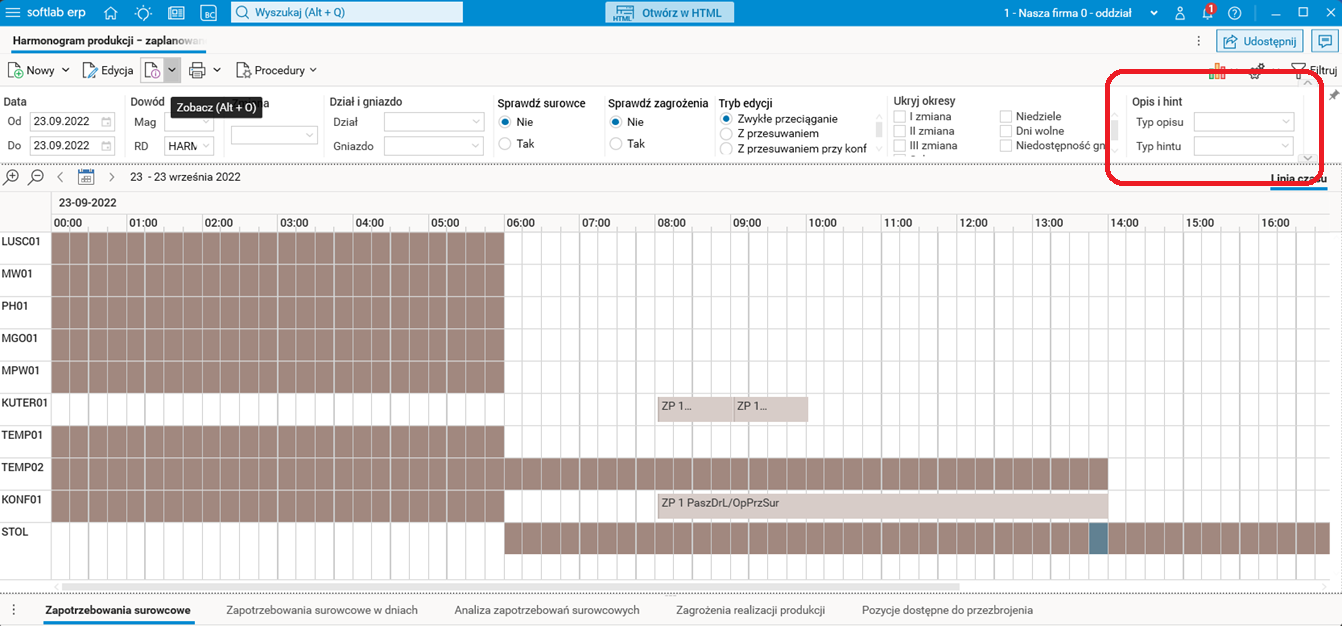This screenshot has width=1342, height=626.
Task: Open the Procedury dropdown
Action: coord(276,70)
